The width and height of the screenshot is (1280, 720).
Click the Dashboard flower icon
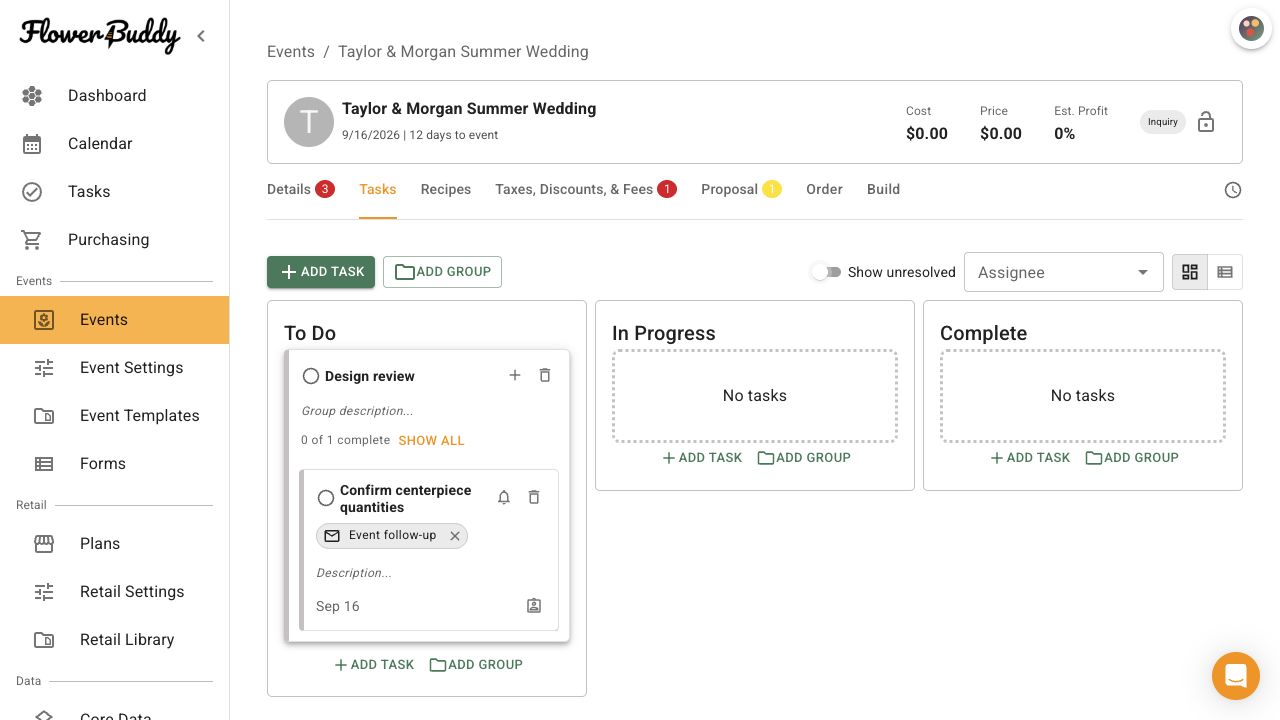32,96
